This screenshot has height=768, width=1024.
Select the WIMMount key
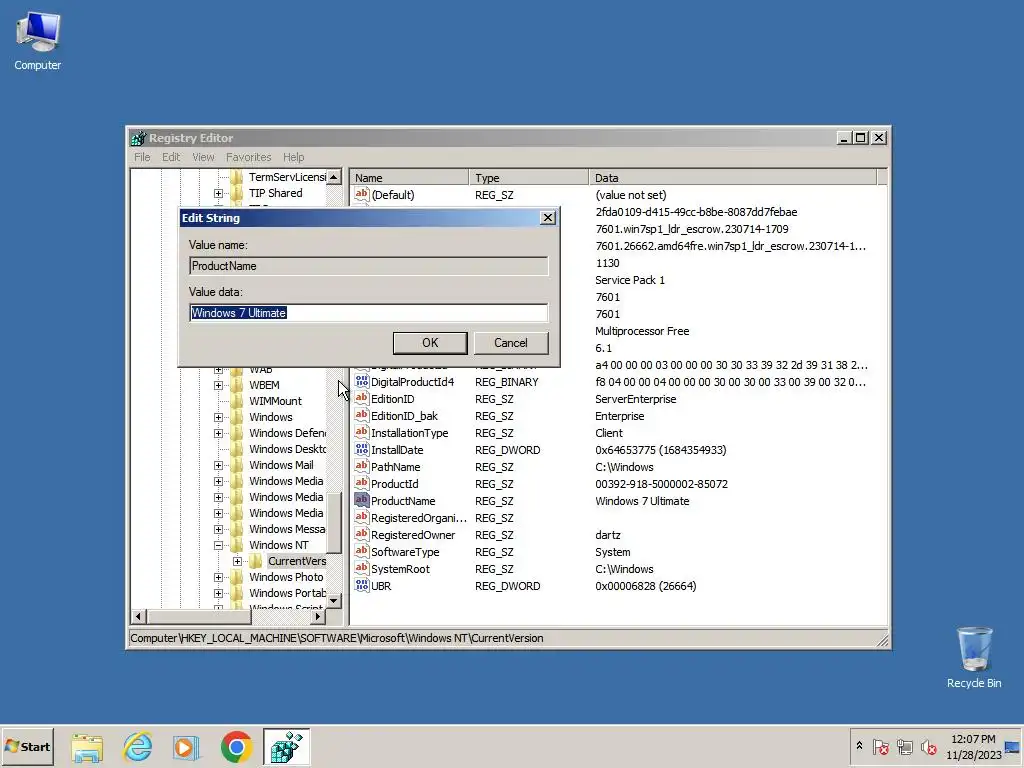pos(275,401)
